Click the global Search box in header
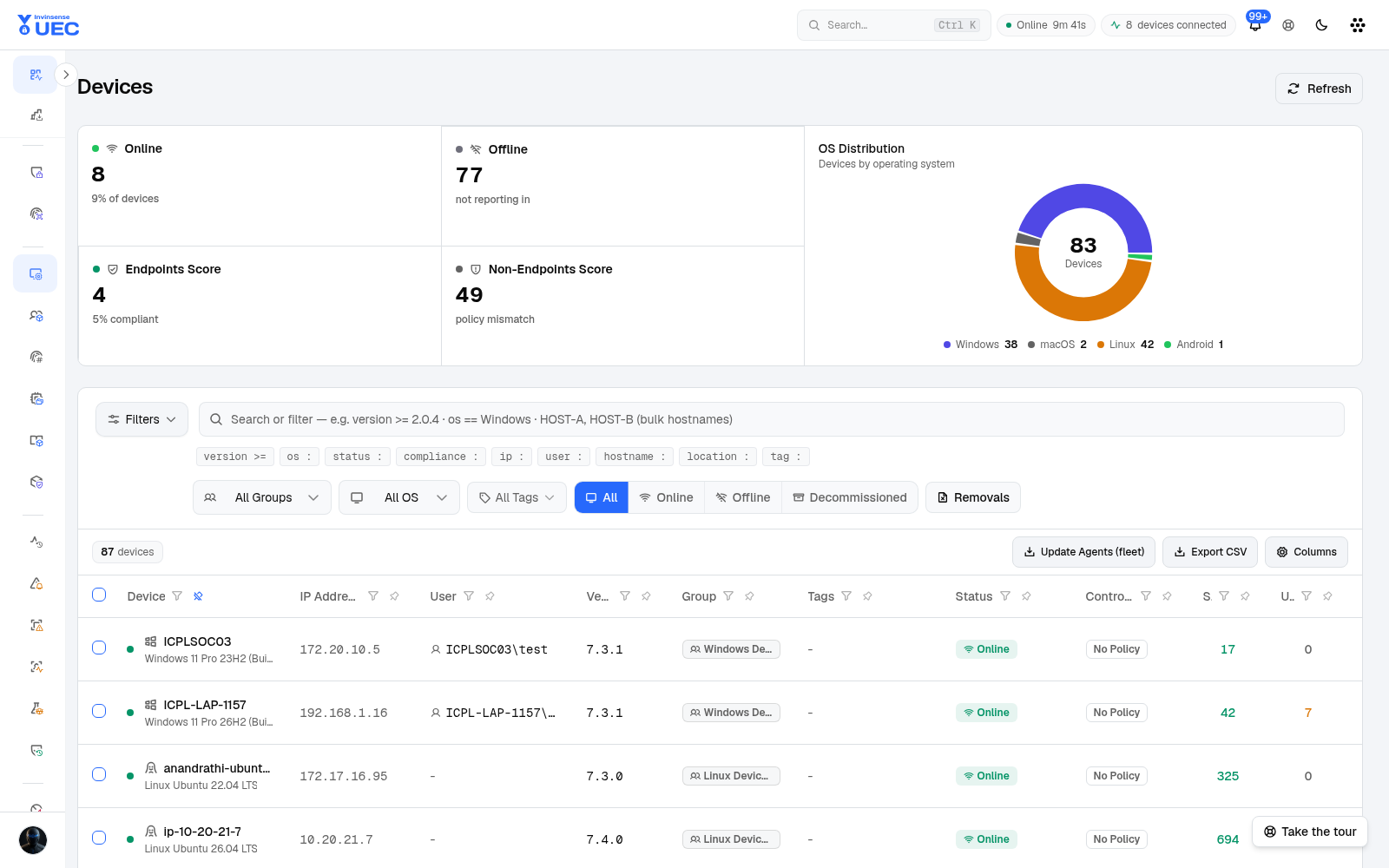The height and width of the screenshot is (868, 1389). point(894,25)
